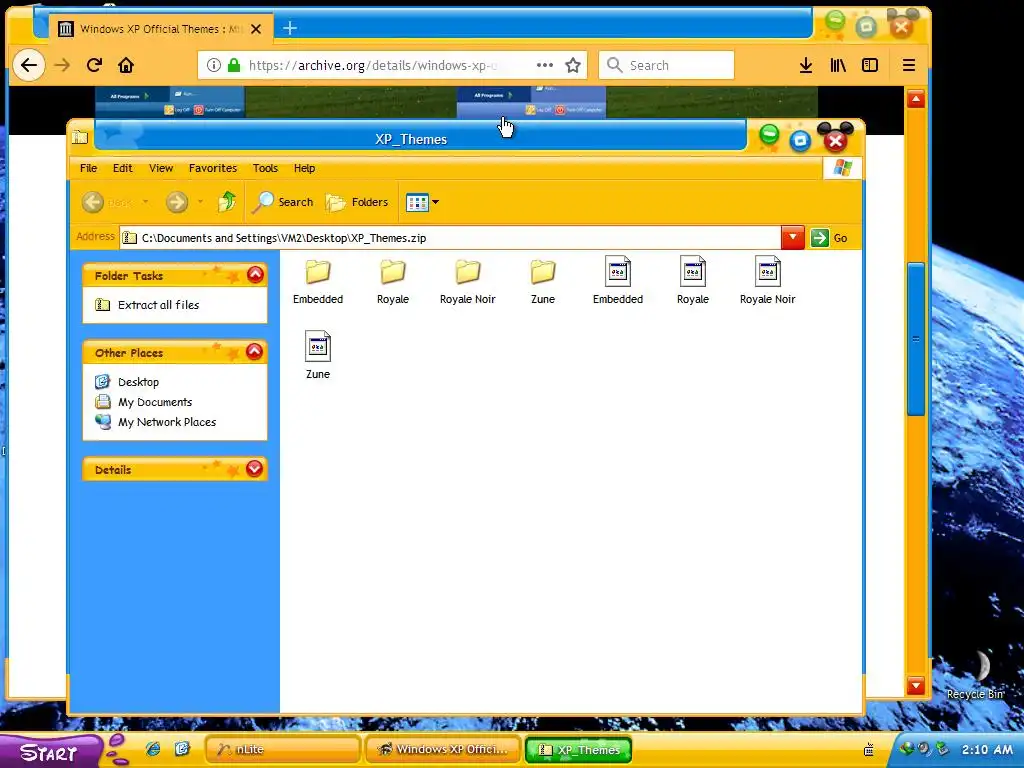1024x768 pixels.
Task: Select the Royale theme file
Action: coord(693,282)
